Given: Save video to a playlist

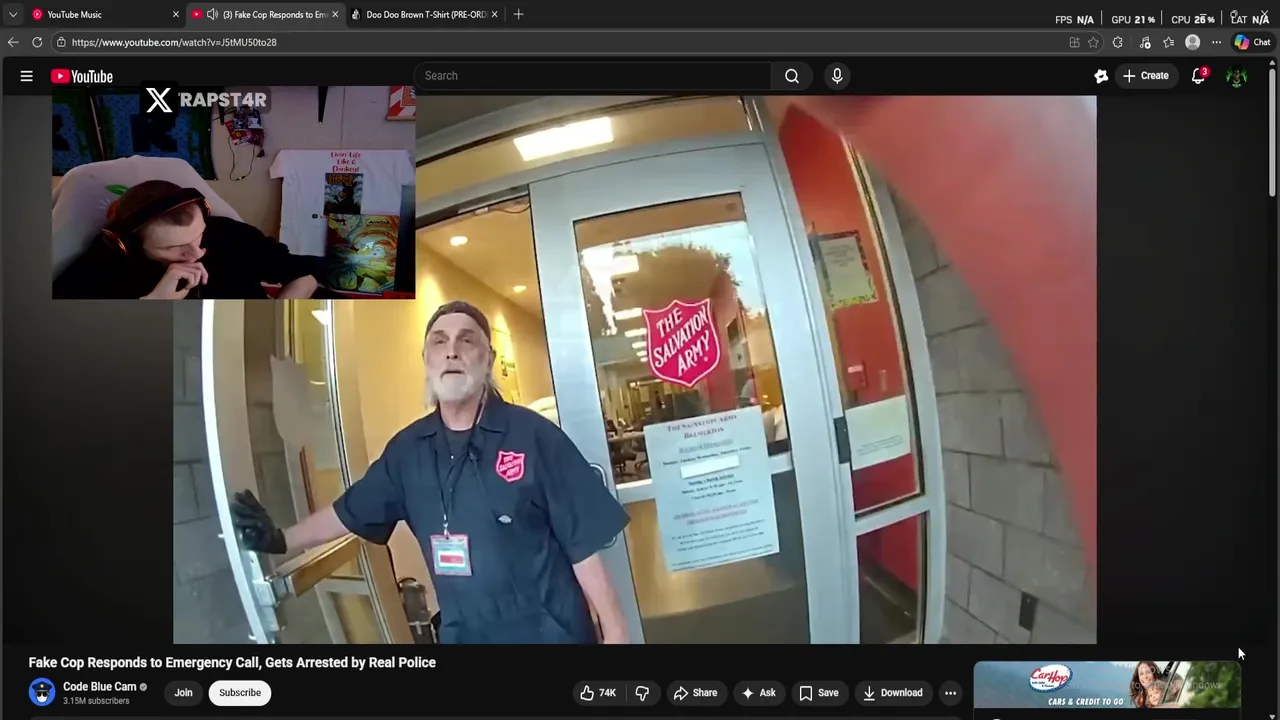Looking at the screenshot, I should (x=818, y=692).
